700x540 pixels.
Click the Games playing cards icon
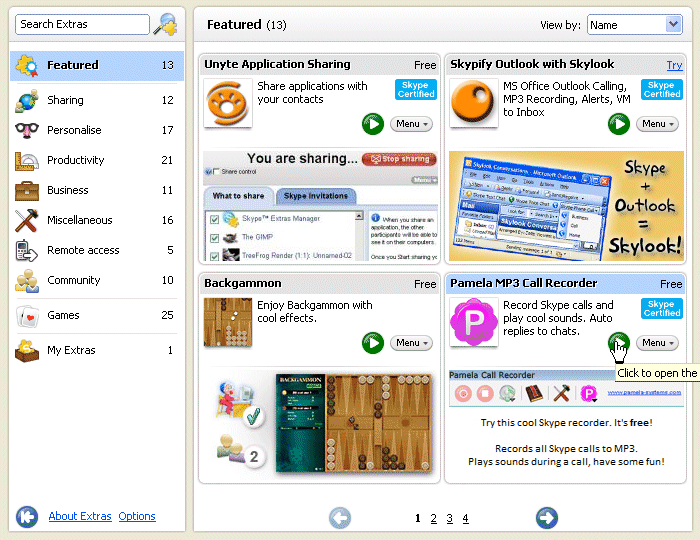[x=27, y=316]
